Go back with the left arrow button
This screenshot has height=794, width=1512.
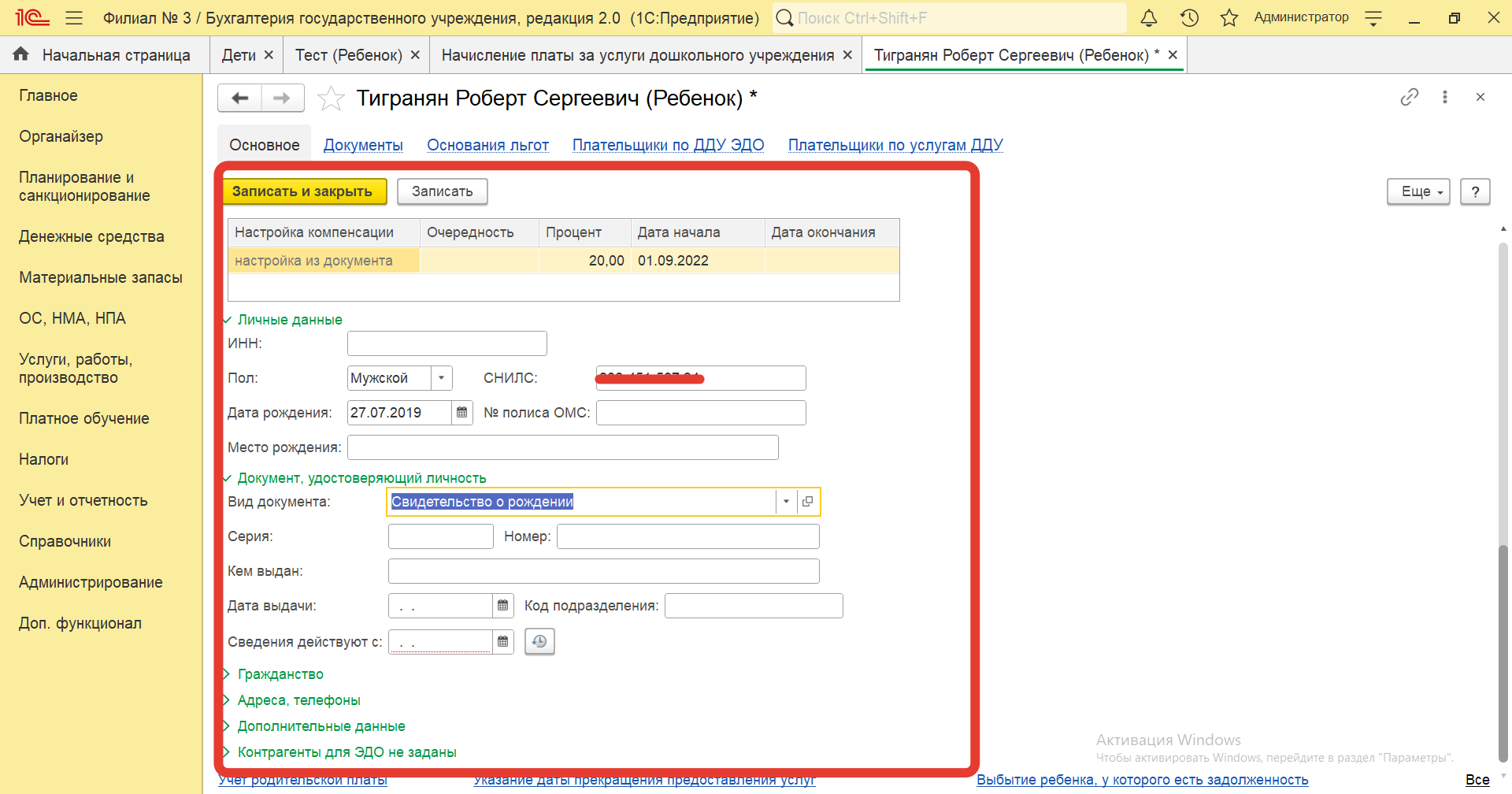click(x=239, y=98)
